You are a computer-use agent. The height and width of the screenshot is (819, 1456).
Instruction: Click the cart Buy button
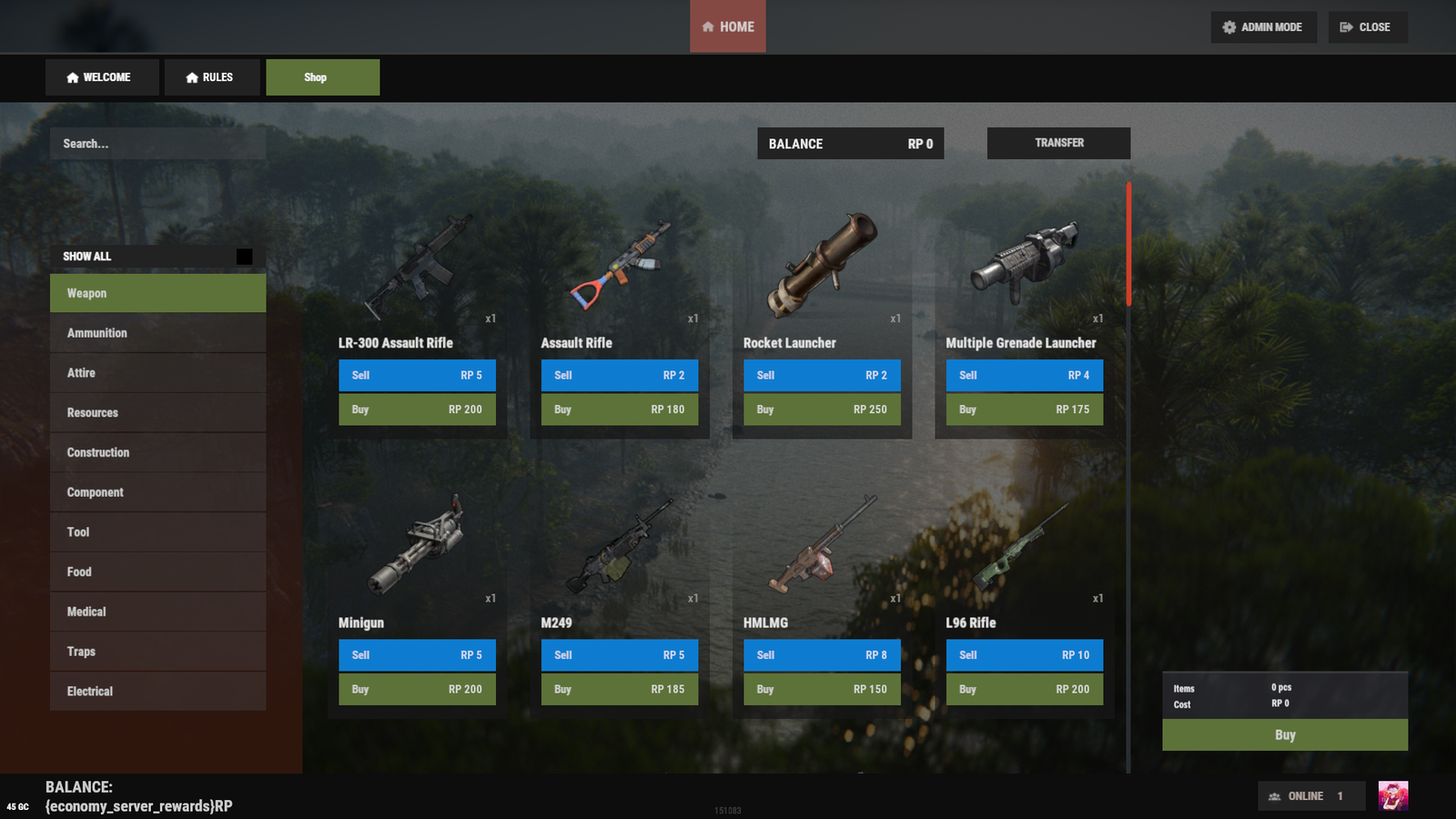[1285, 735]
